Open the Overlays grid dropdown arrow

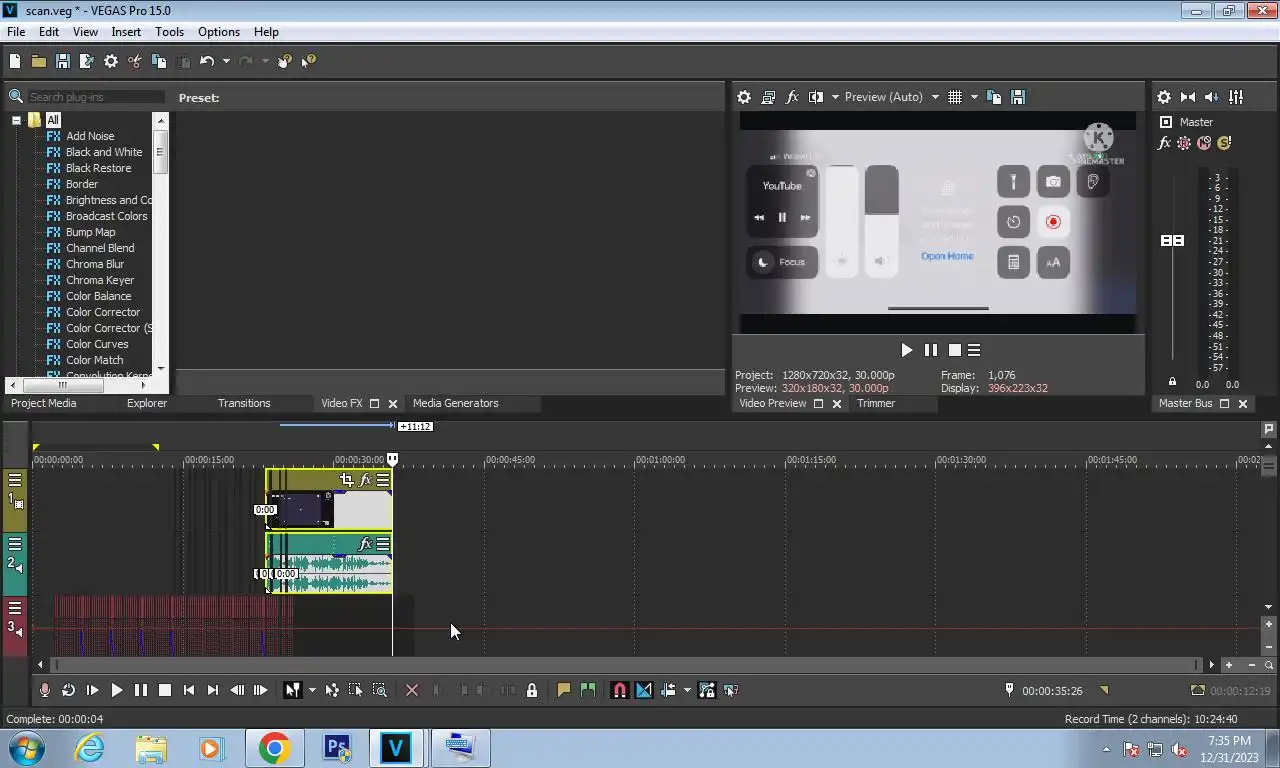pyautogui.click(x=974, y=97)
